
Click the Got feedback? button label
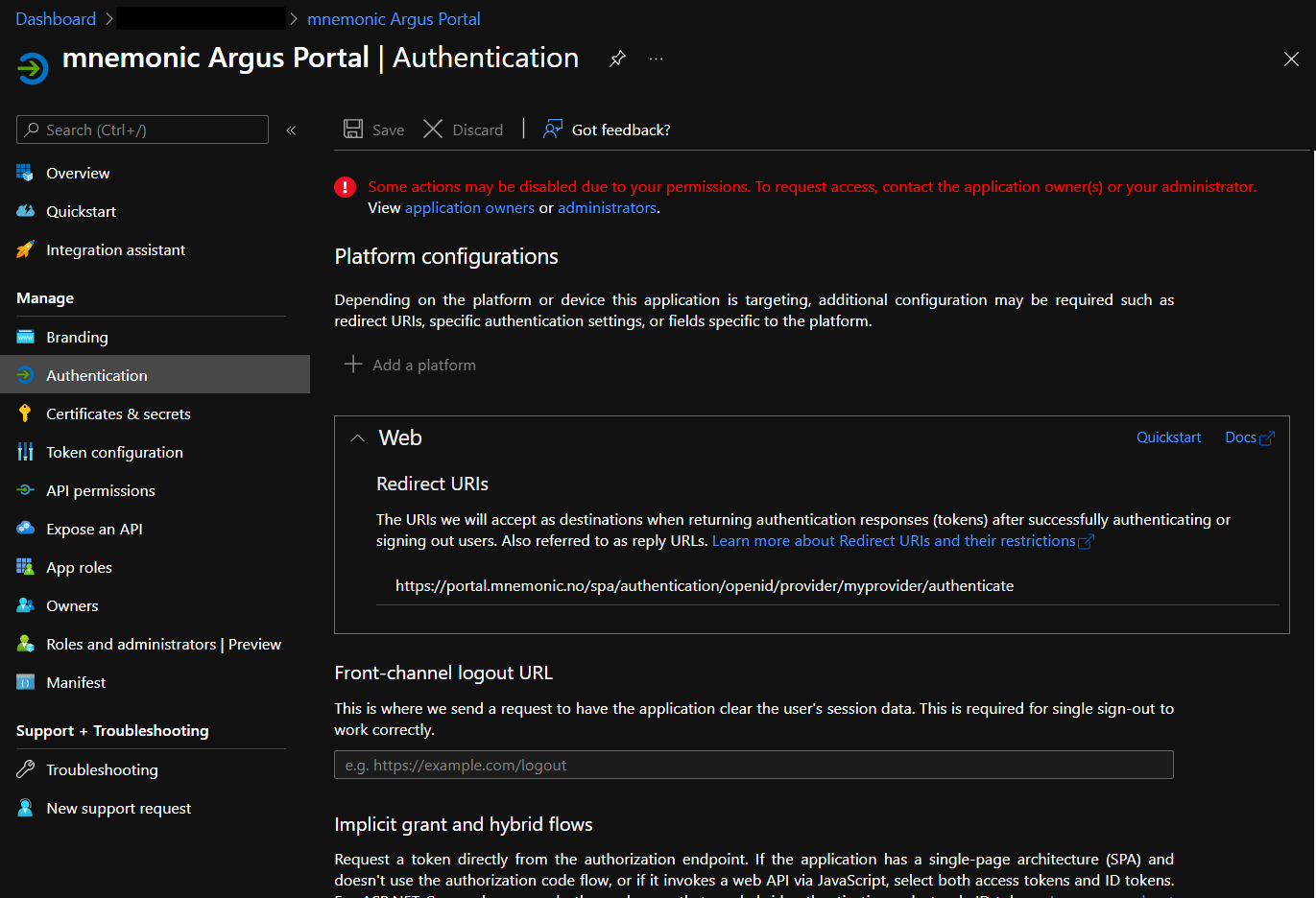[621, 130]
